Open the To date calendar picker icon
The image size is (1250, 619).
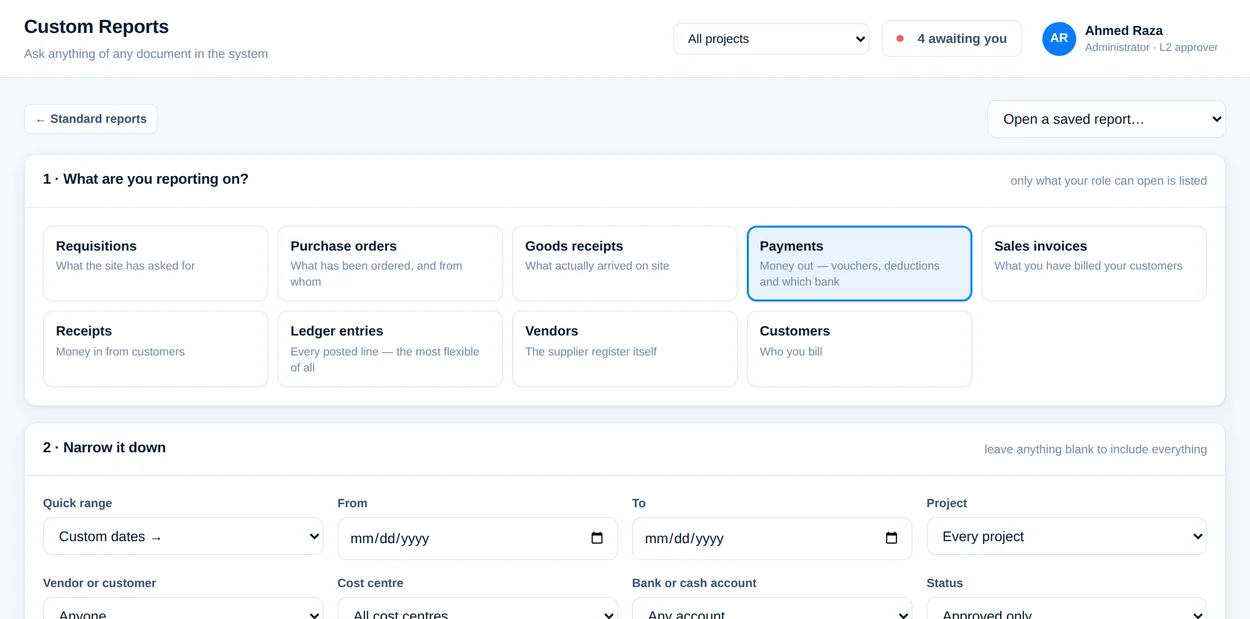[892, 538]
